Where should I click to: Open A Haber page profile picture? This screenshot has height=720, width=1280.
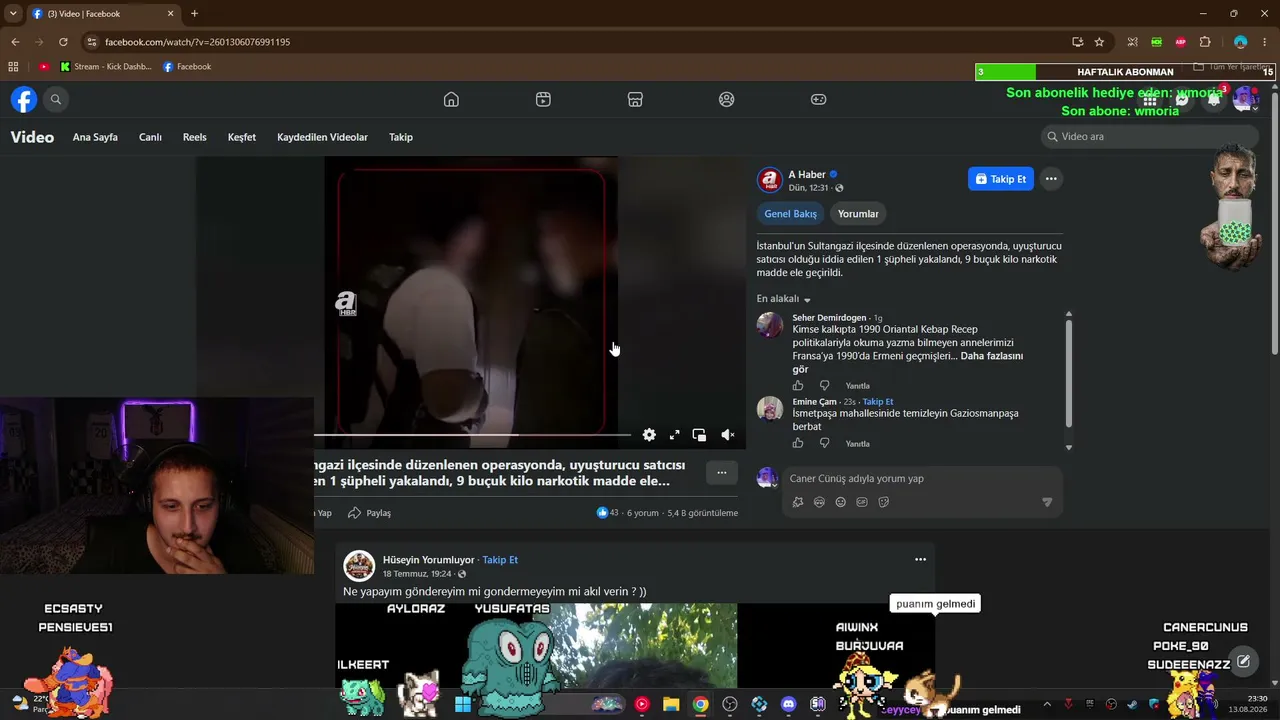click(769, 180)
